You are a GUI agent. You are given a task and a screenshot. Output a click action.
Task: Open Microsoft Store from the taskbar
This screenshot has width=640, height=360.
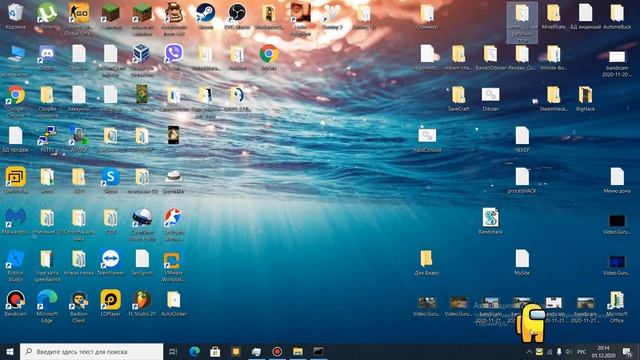pos(215,351)
